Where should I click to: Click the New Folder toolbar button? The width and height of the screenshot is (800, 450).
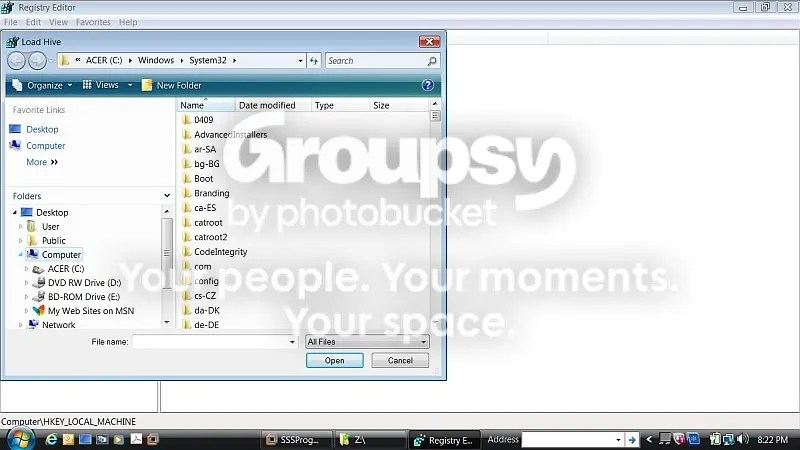[x=171, y=85]
